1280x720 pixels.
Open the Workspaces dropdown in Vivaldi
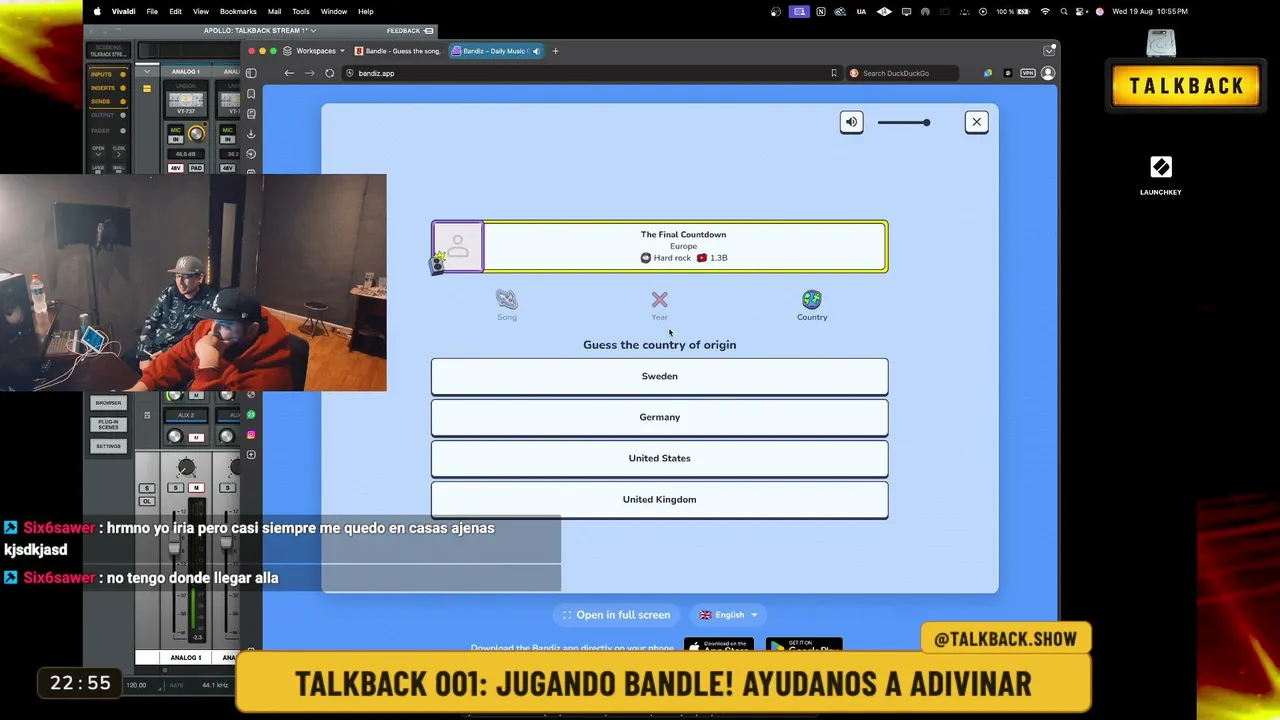tap(314, 51)
